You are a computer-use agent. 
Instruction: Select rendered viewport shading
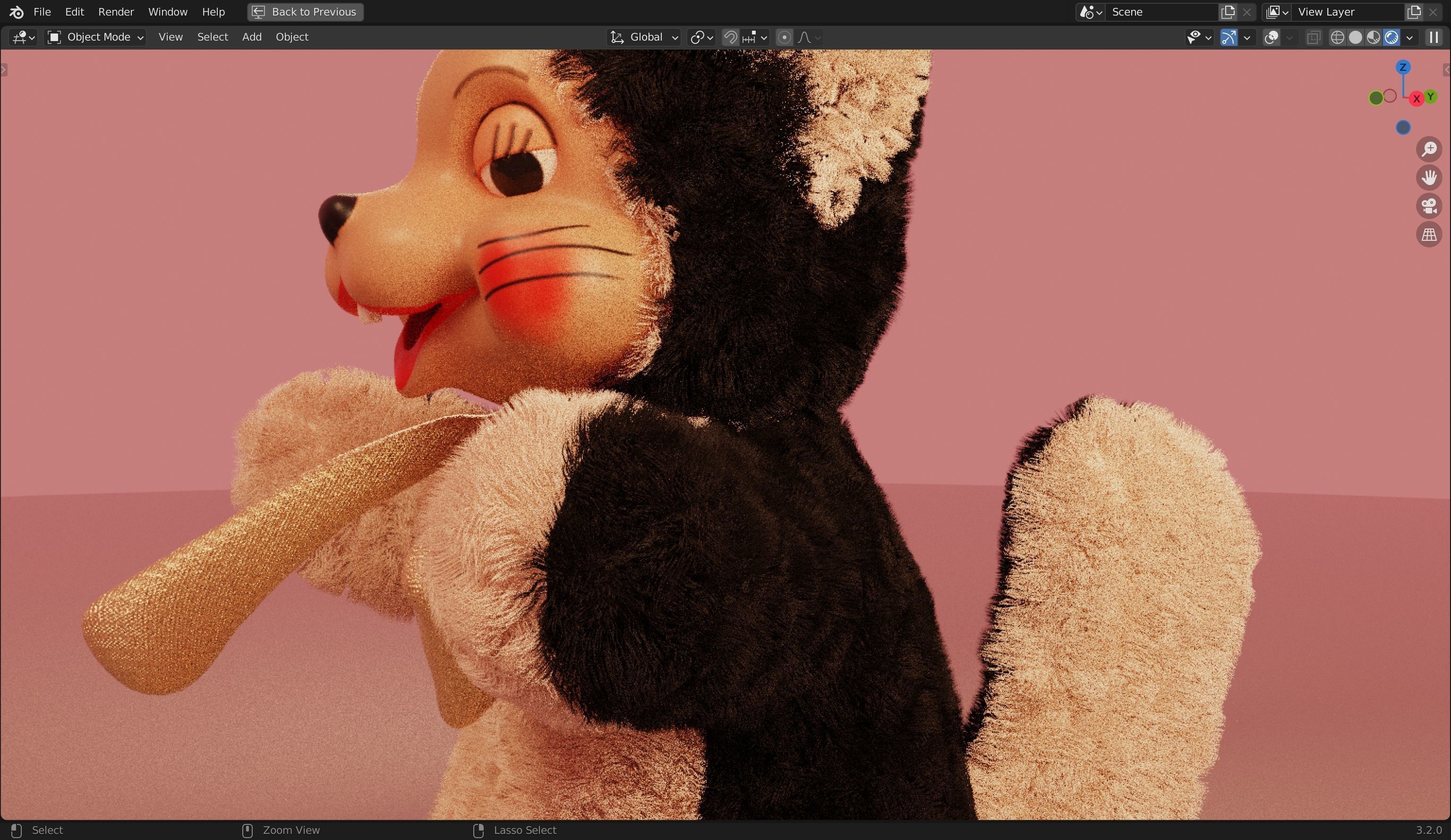1391,37
